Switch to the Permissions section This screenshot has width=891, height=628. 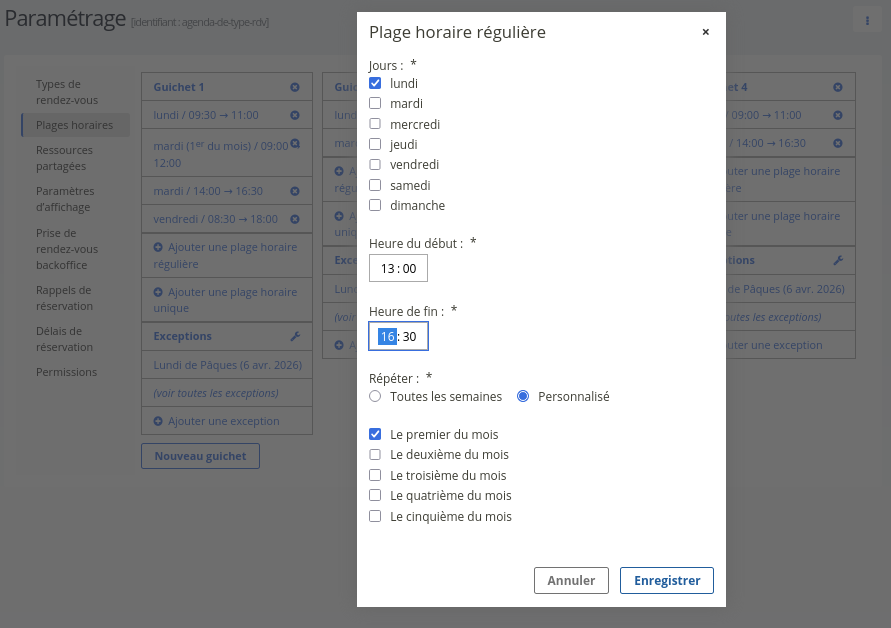click(x=66, y=372)
